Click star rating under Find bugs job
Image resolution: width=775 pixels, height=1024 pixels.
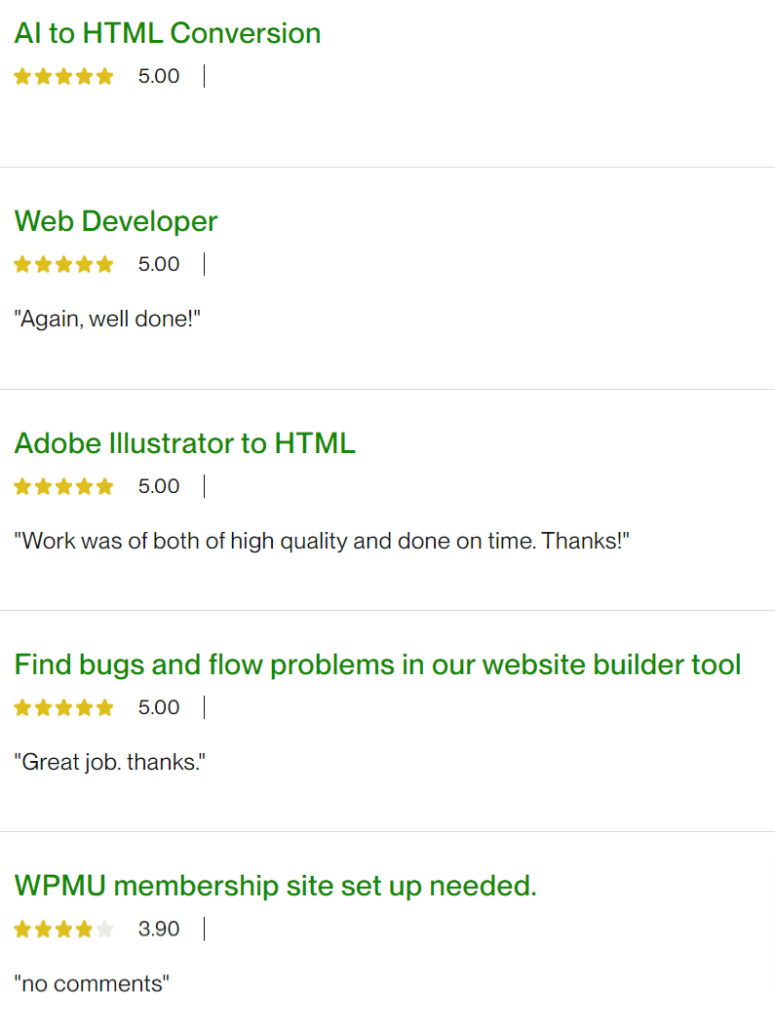64,707
